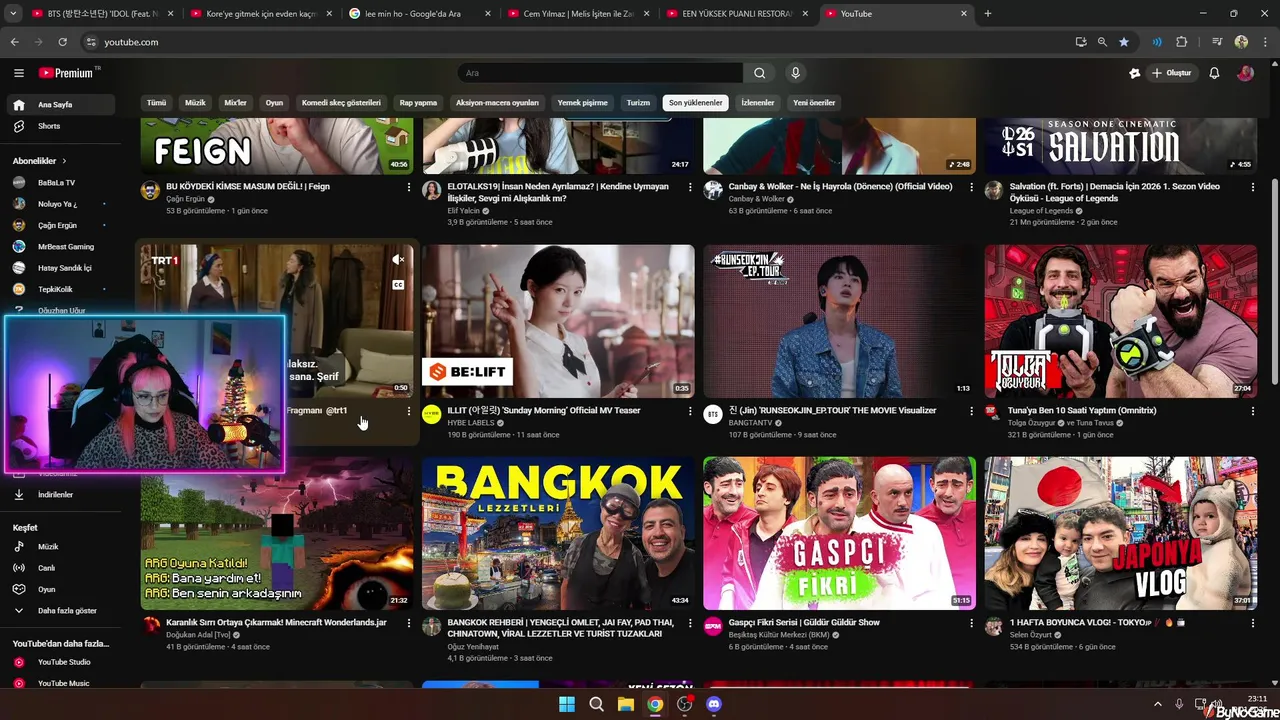Viewport: 1280px width, 720px height.
Task: Open the Minecraft Wonderlands.jar video title
Action: 276,622
